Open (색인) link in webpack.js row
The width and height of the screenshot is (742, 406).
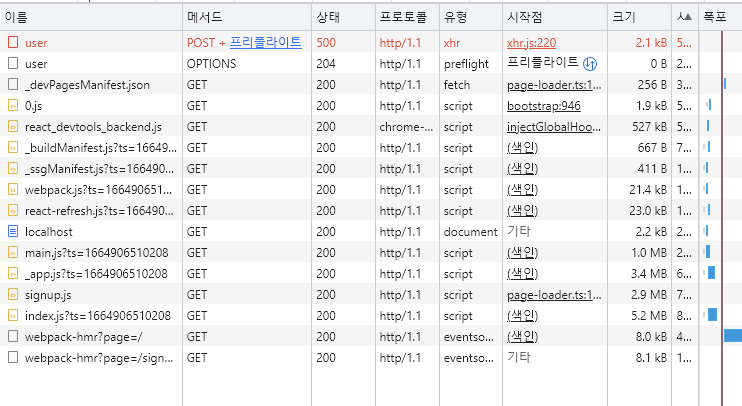[x=522, y=189]
